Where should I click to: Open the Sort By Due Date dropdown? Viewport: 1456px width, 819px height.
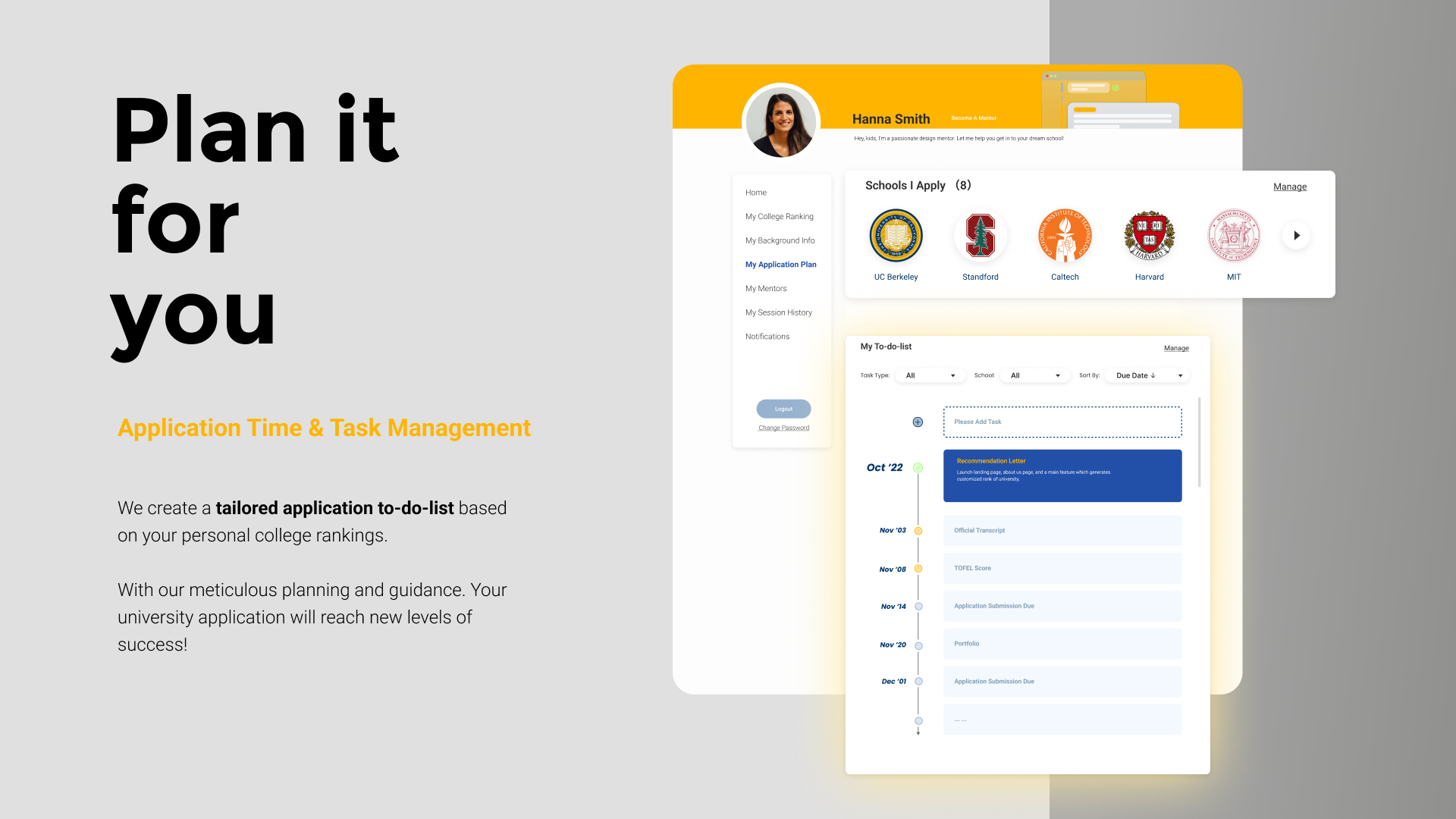point(1147,375)
